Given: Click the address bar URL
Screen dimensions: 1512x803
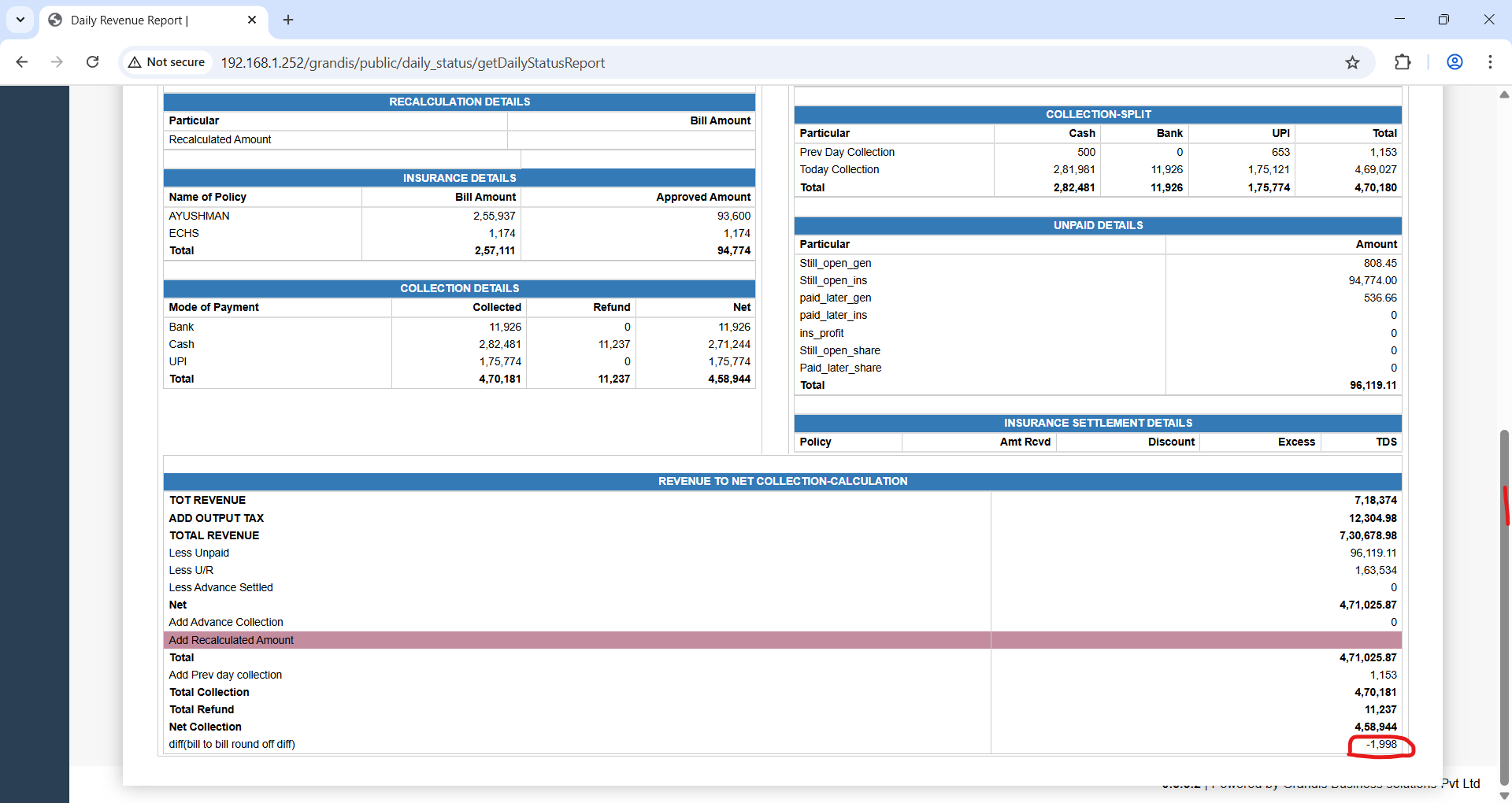Looking at the screenshot, I should 413,63.
